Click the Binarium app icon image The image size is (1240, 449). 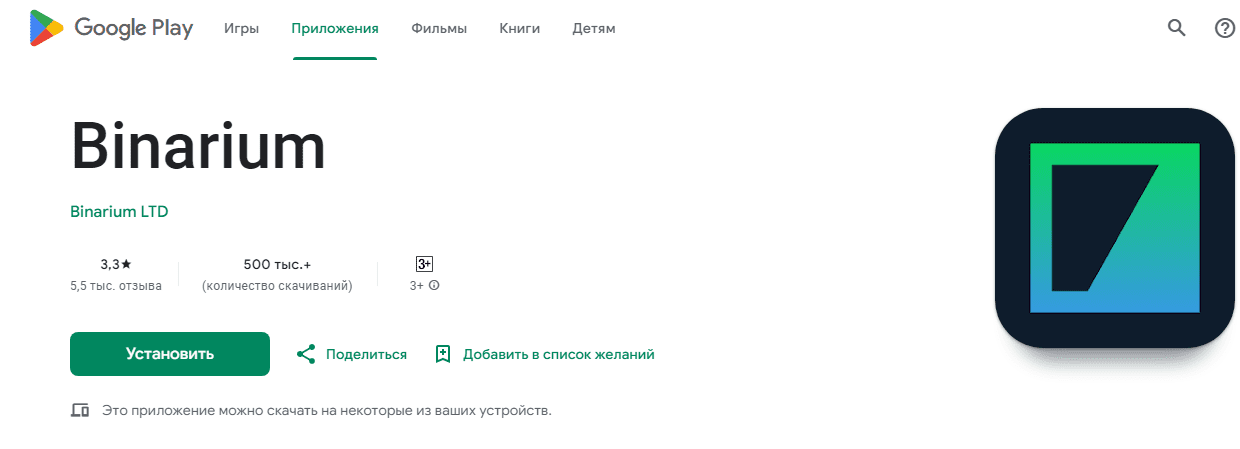pos(1115,228)
